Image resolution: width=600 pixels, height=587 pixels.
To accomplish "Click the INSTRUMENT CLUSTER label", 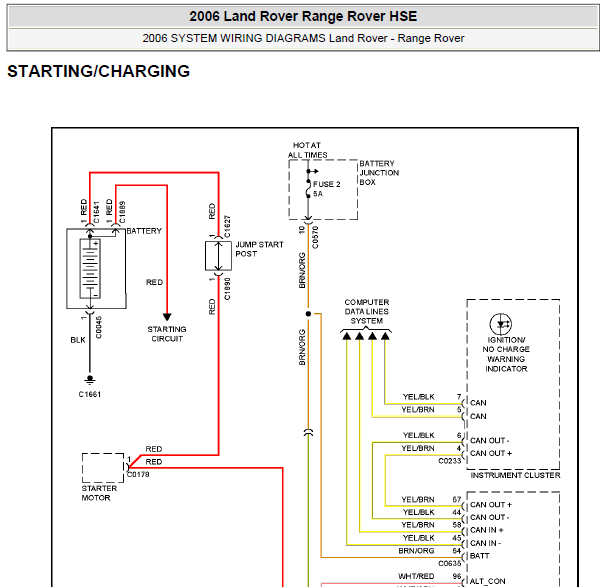I will point(515,475).
